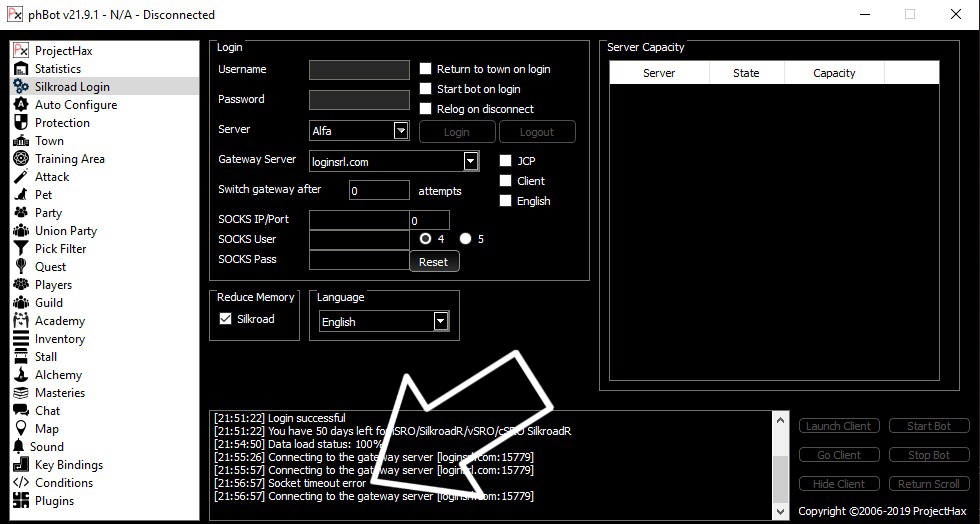980x524 pixels.
Task: Toggle Relog on disconnect checkbox
Action: point(426,109)
